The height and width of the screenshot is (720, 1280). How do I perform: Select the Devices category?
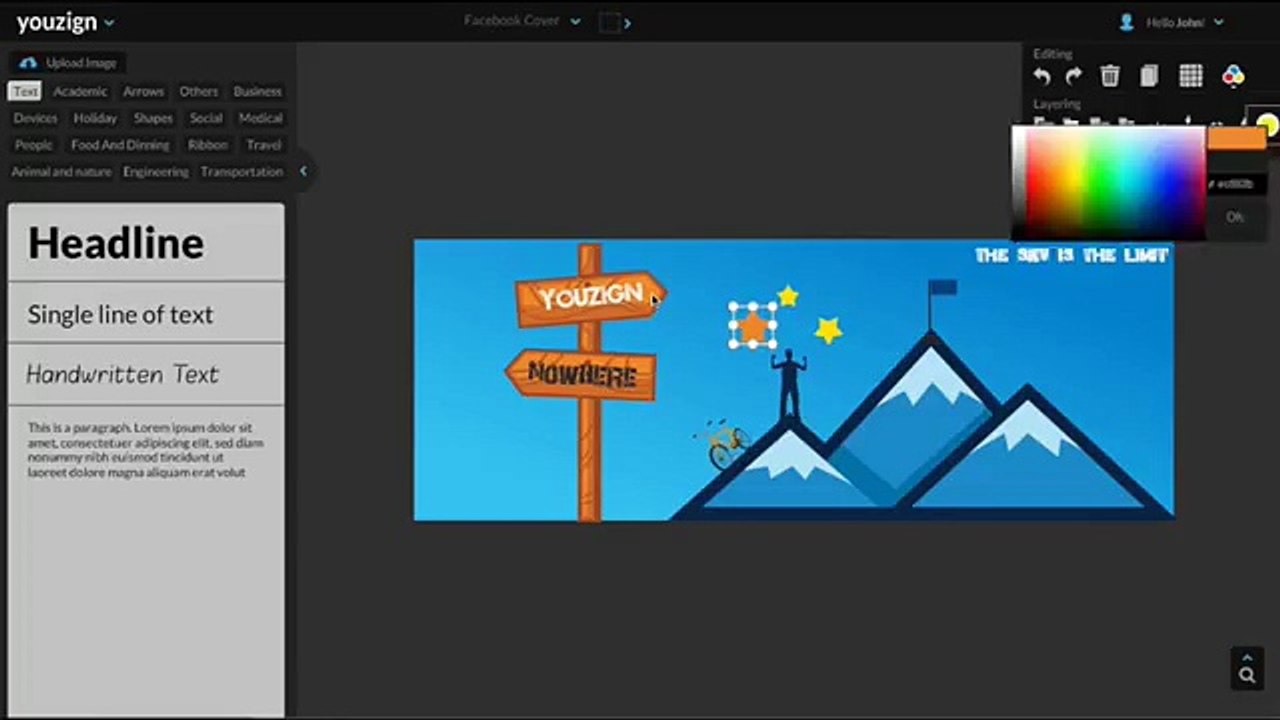35,118
